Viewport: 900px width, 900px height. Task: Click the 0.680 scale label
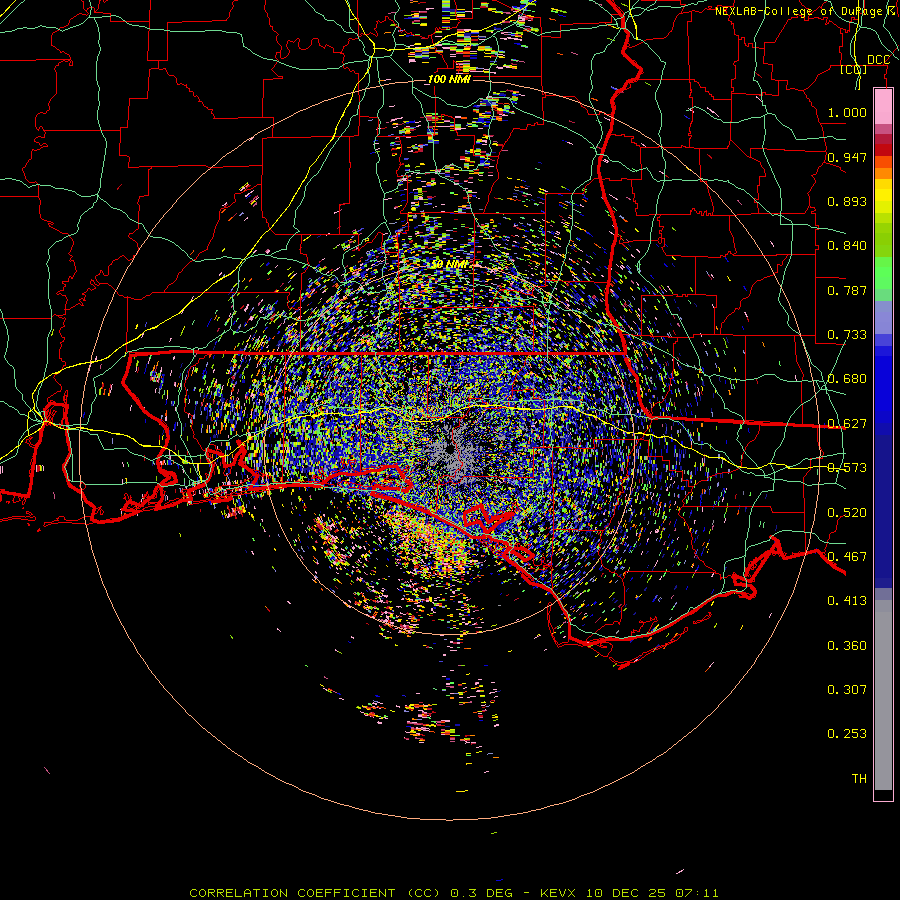tap(847, 379)
